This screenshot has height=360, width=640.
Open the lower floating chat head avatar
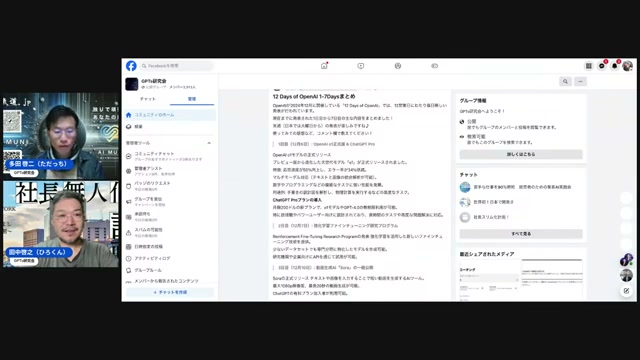point(627,276)
